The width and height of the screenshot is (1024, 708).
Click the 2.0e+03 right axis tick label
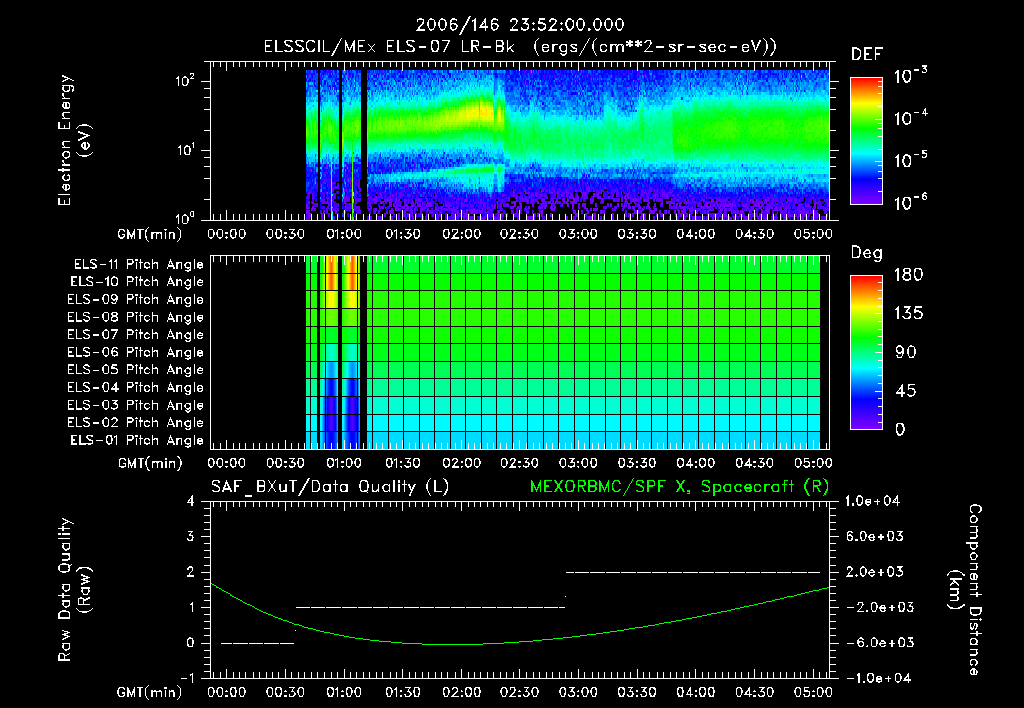pos(874,571)
